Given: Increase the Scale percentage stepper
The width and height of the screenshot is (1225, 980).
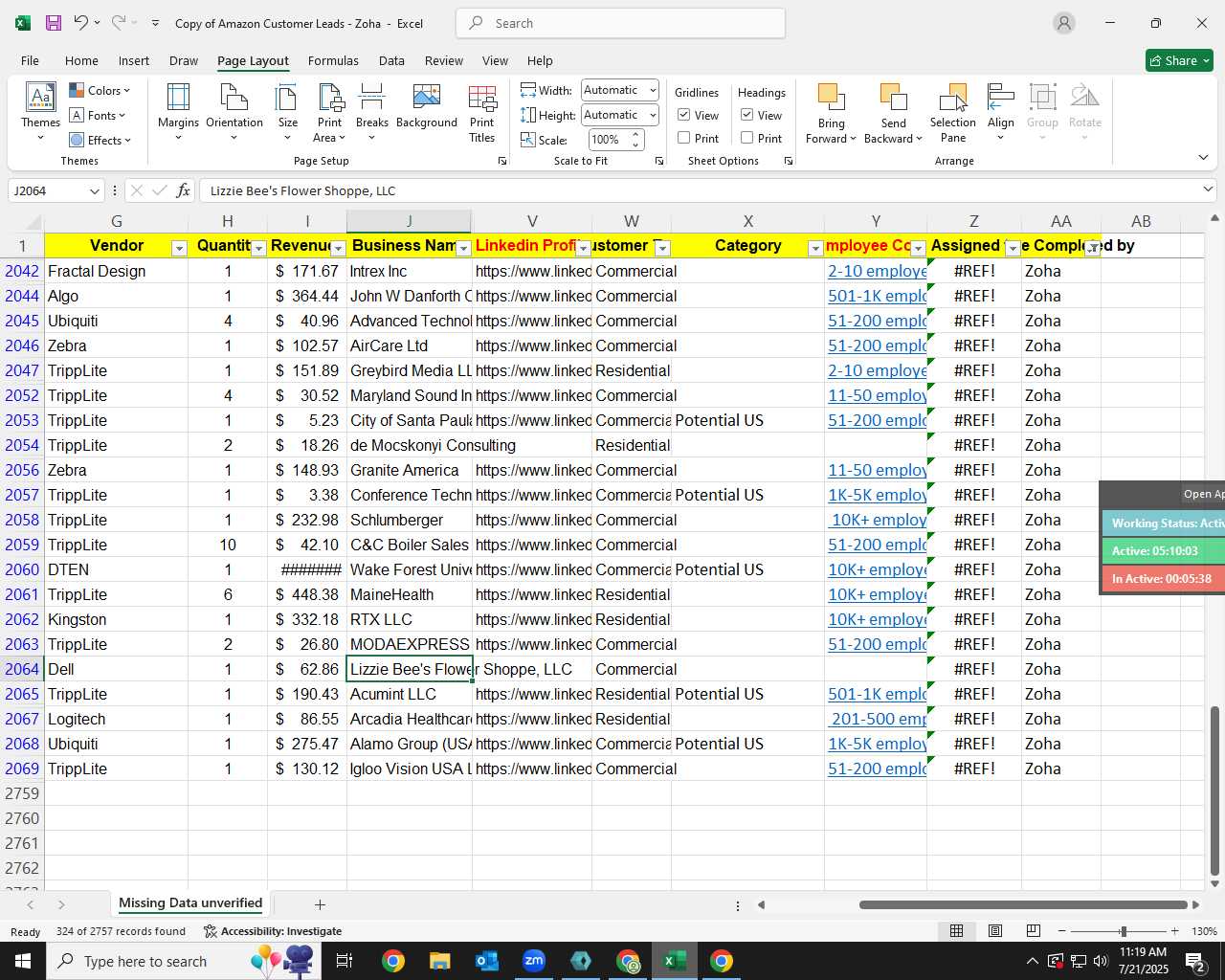Looking at the screenshot, I should [x=635, y=135].
